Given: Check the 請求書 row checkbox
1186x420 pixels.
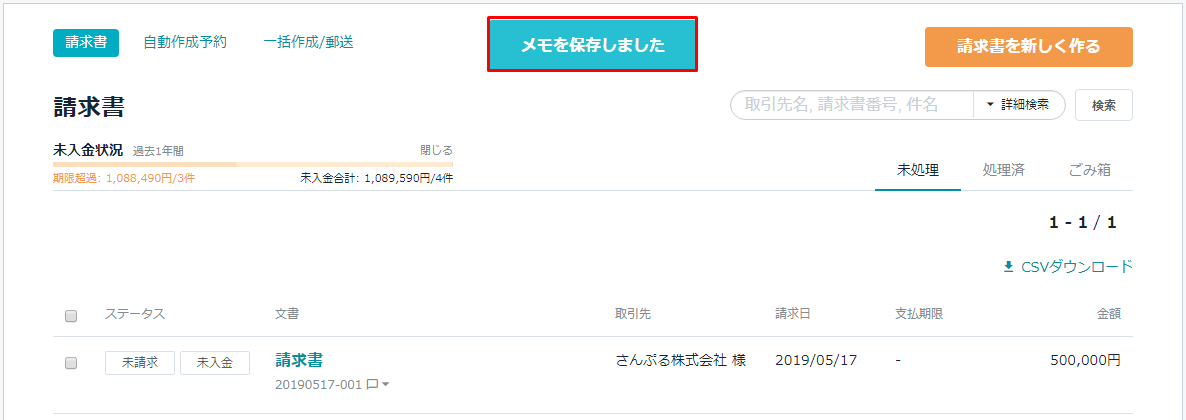Looking at the screenshot, I should [x=71, y=363].
